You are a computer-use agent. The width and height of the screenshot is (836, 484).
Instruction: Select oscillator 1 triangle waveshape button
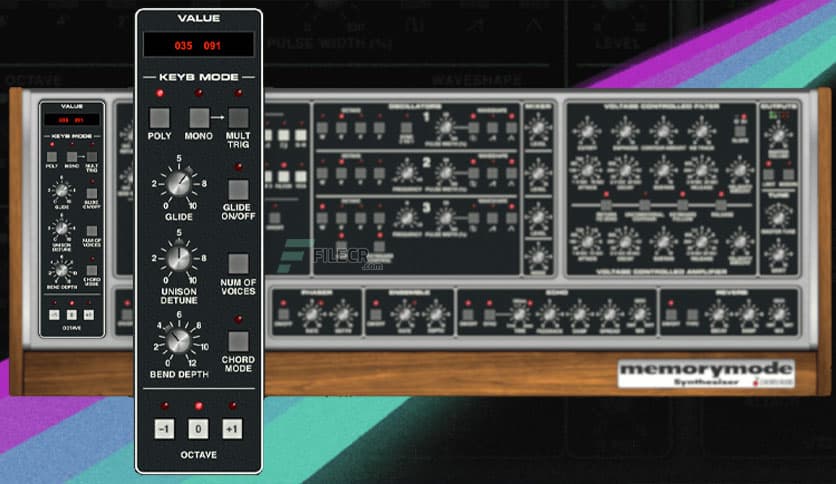click(x=511, y=128)
